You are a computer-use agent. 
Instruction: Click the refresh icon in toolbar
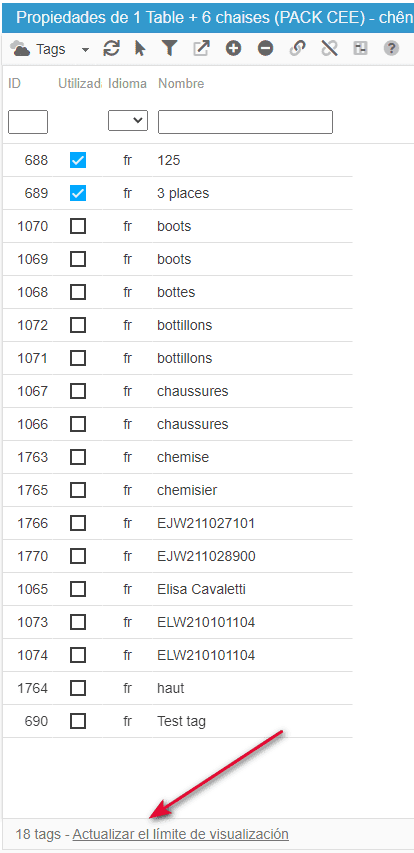pos(111,49)
